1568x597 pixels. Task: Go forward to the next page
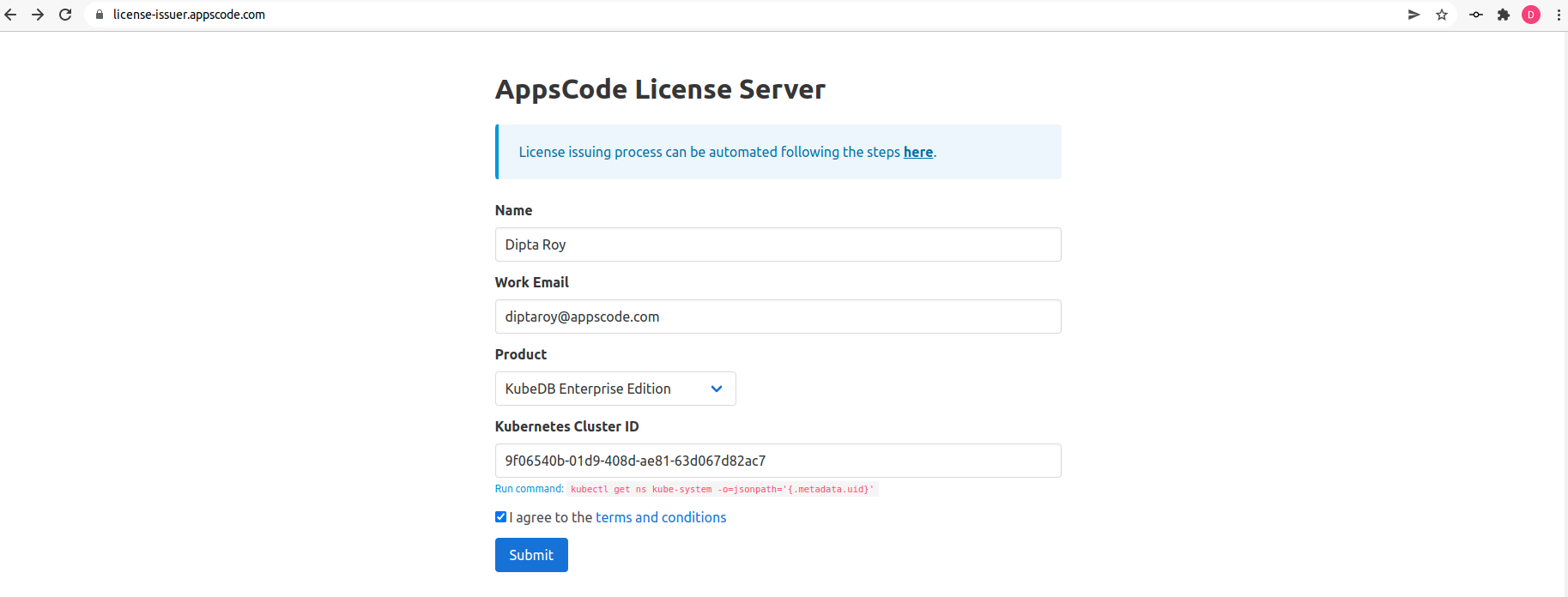point(38,15)
